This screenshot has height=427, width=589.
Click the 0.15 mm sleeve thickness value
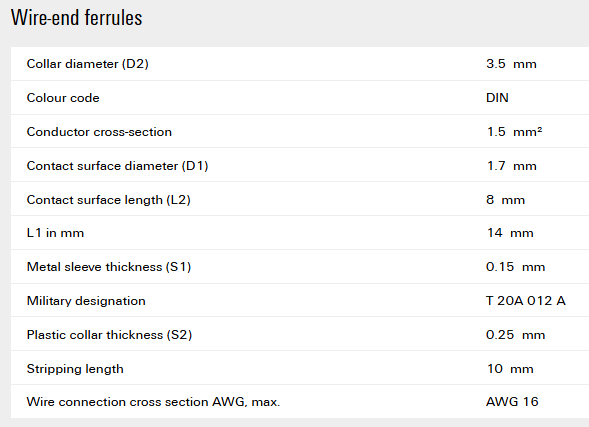[x=515, y=267]
